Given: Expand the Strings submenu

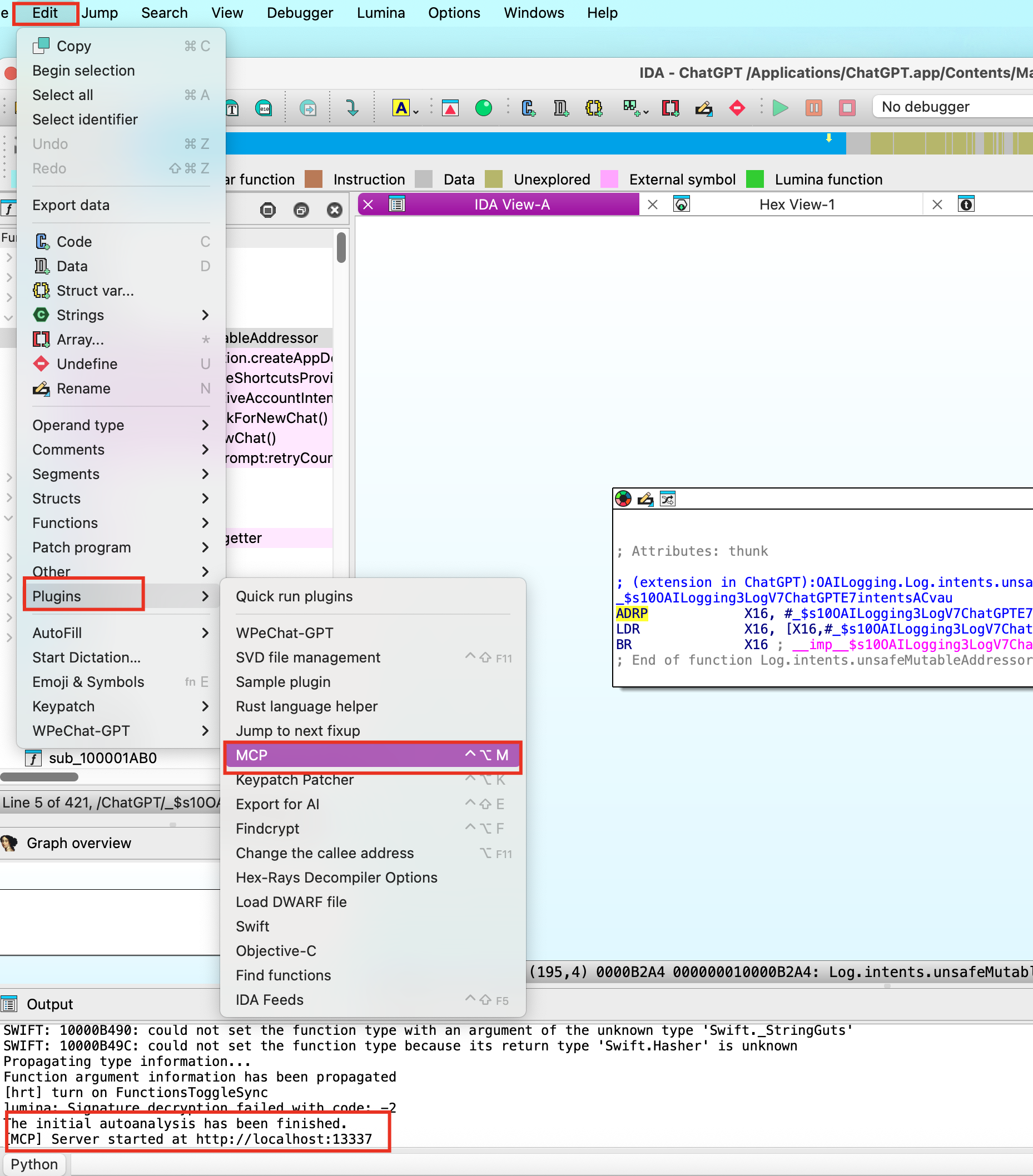Looking at the screenshot, I should click(x=205, y=315).
